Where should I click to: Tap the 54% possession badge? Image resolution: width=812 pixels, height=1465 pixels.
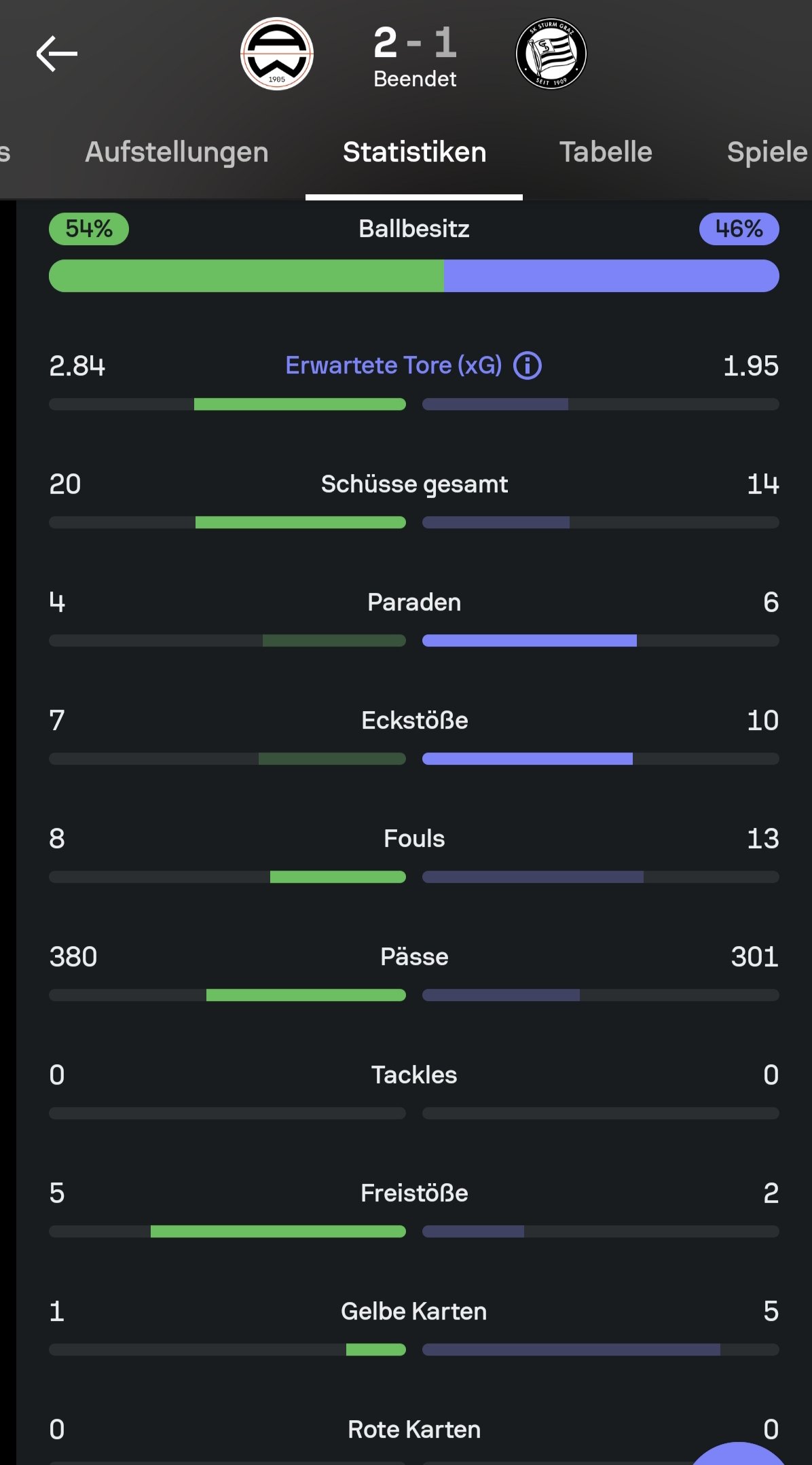point(89,229)
